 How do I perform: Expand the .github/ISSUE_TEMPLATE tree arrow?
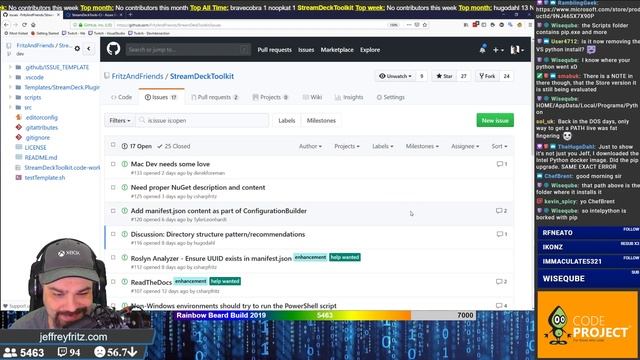[10, 67]
